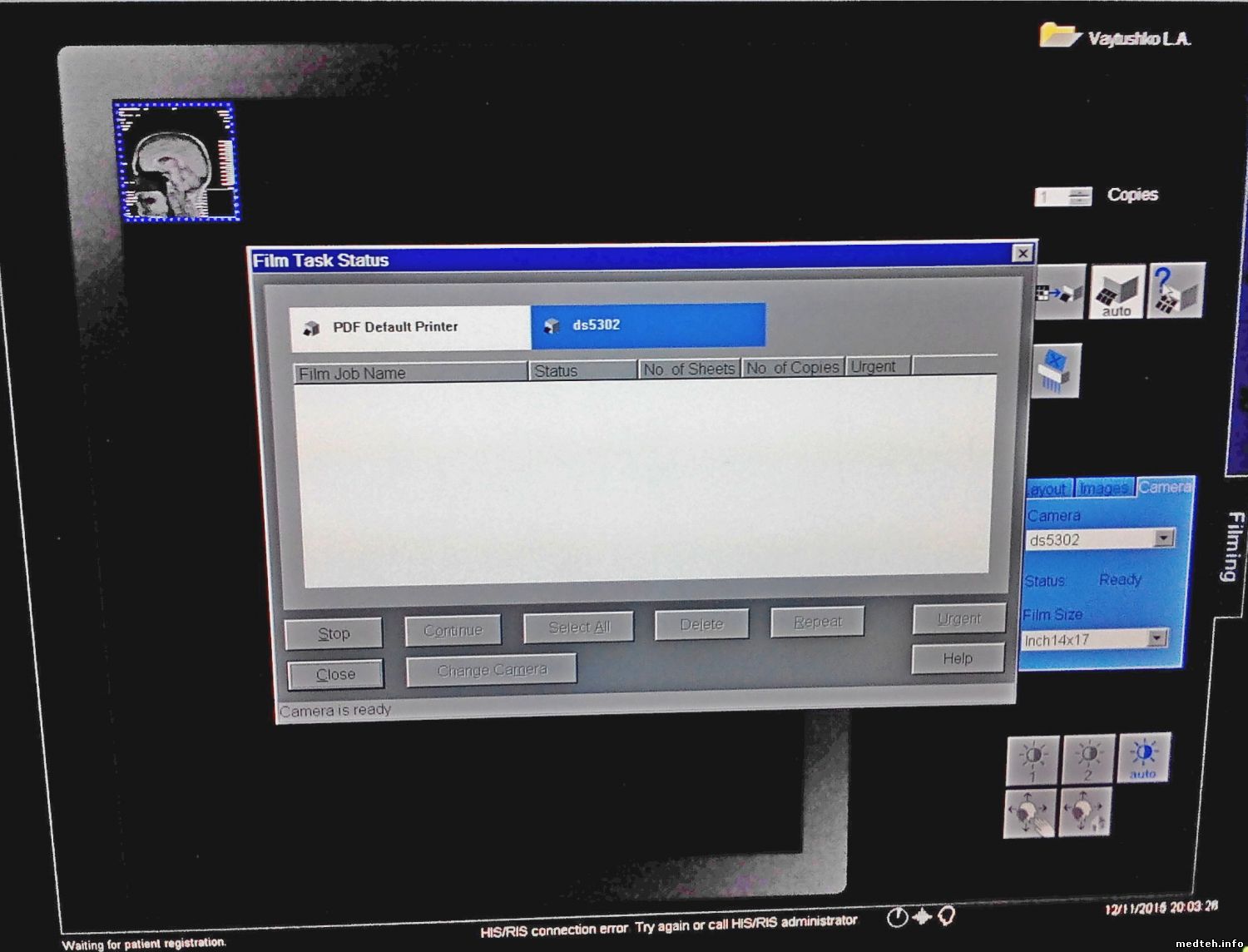Select the pan image hand tool icon

[x=1030, y=812]
